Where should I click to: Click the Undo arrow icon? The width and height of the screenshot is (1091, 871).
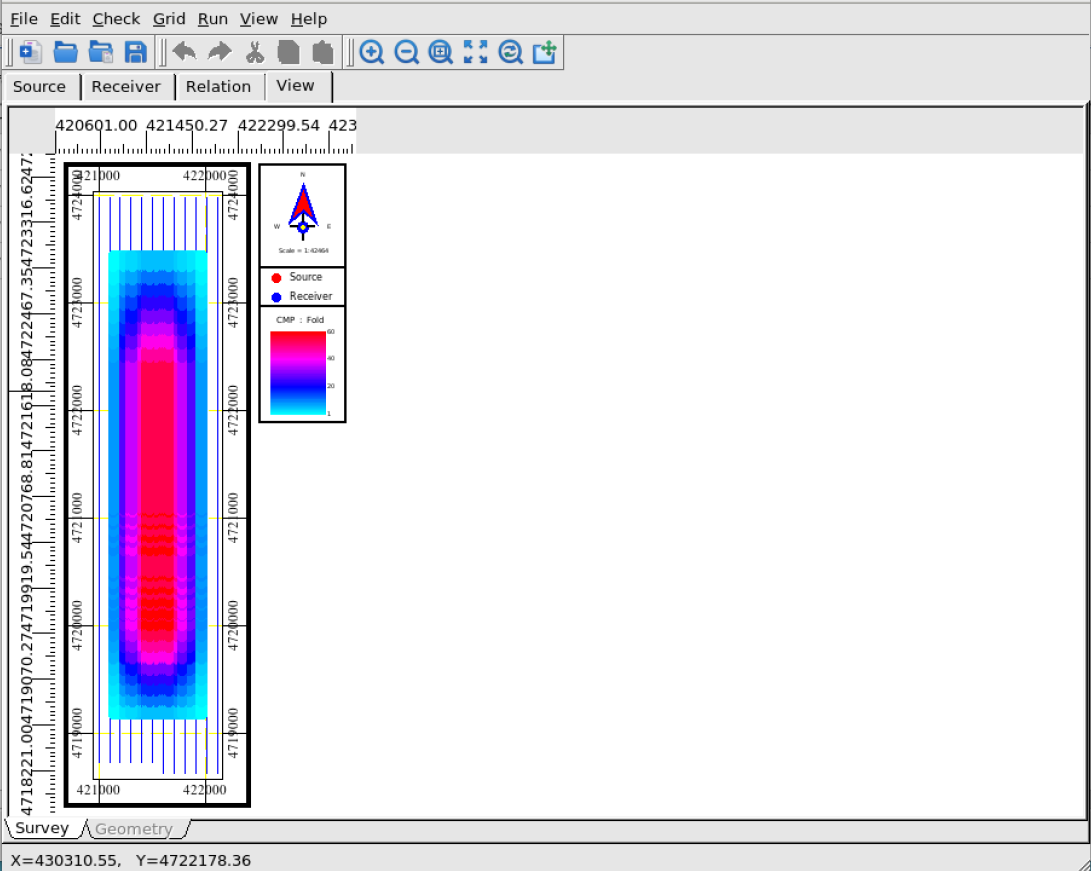pos(184,52)
